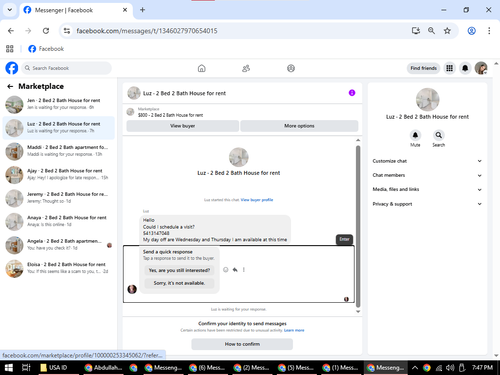Open more options dots beside quick response
500x375 pixels.
[x=244, y=270]
